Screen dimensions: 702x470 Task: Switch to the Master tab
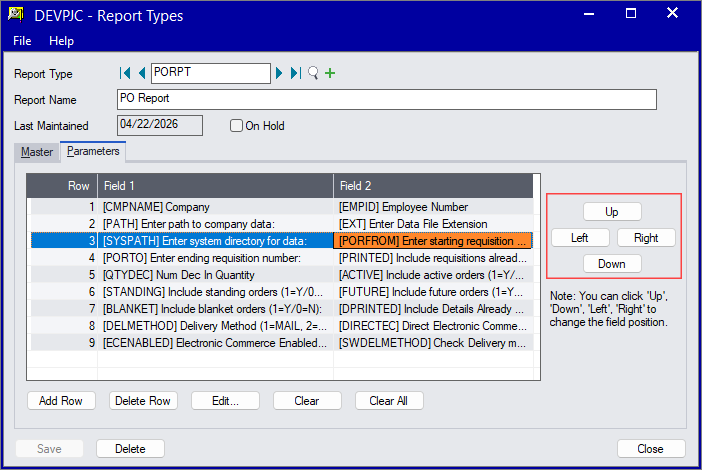tap(37, 152)
